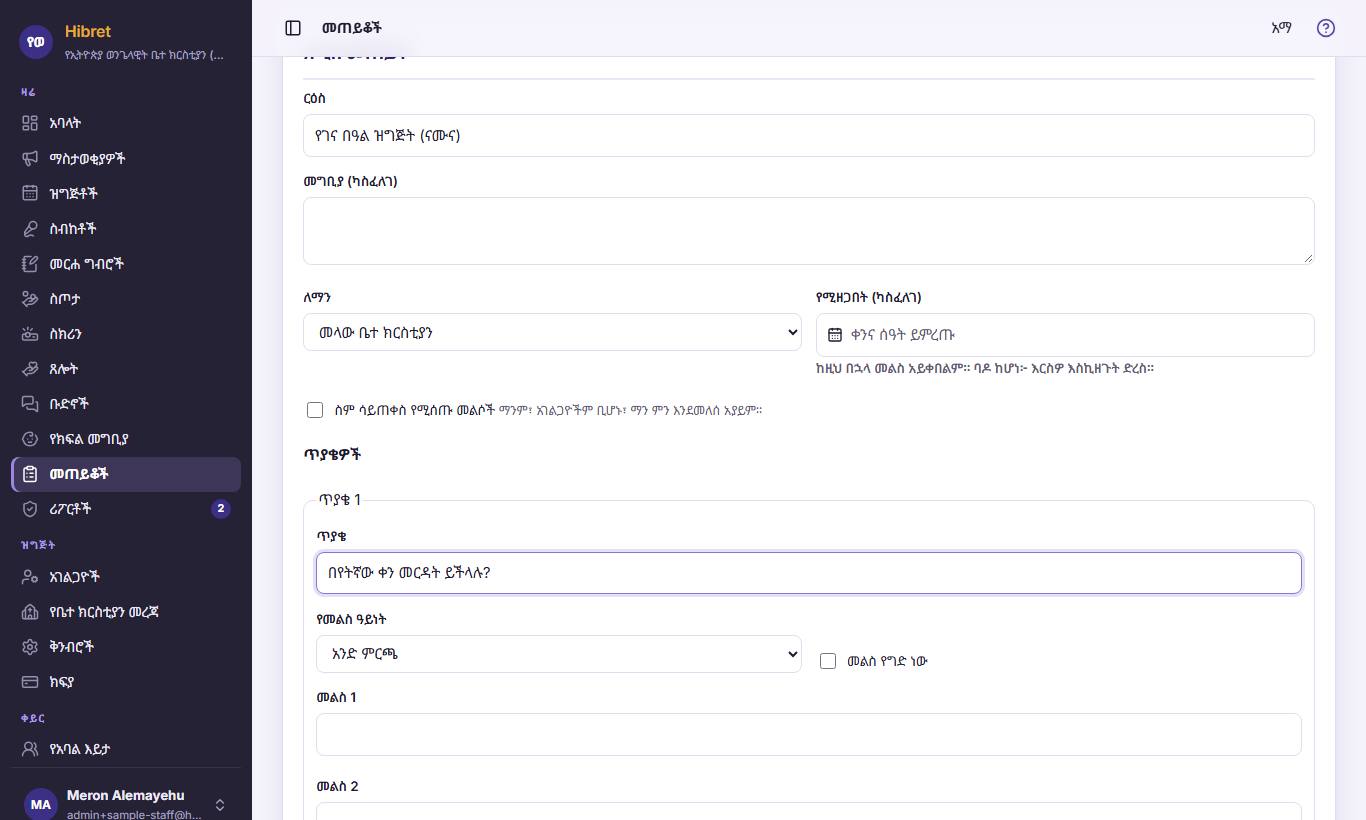Go to ሪፖርቶች menu item
Image resolution: width=1366 pixels, height=820 pixels.
126,509
